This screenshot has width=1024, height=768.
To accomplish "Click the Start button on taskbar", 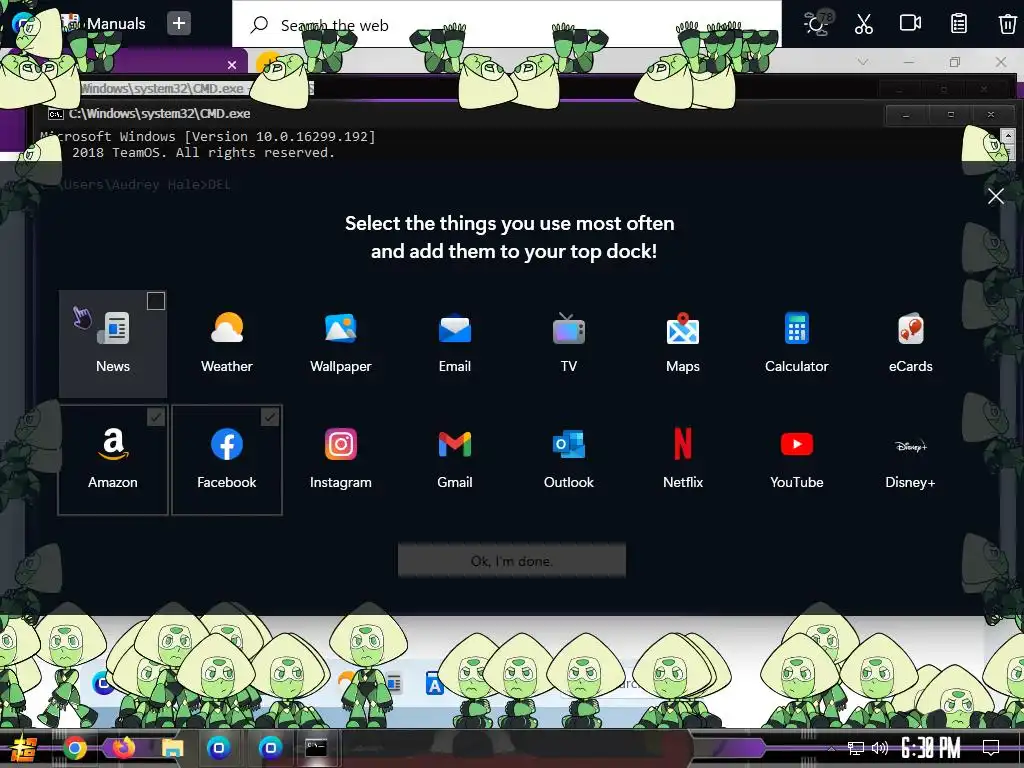I will coord(23,748).
